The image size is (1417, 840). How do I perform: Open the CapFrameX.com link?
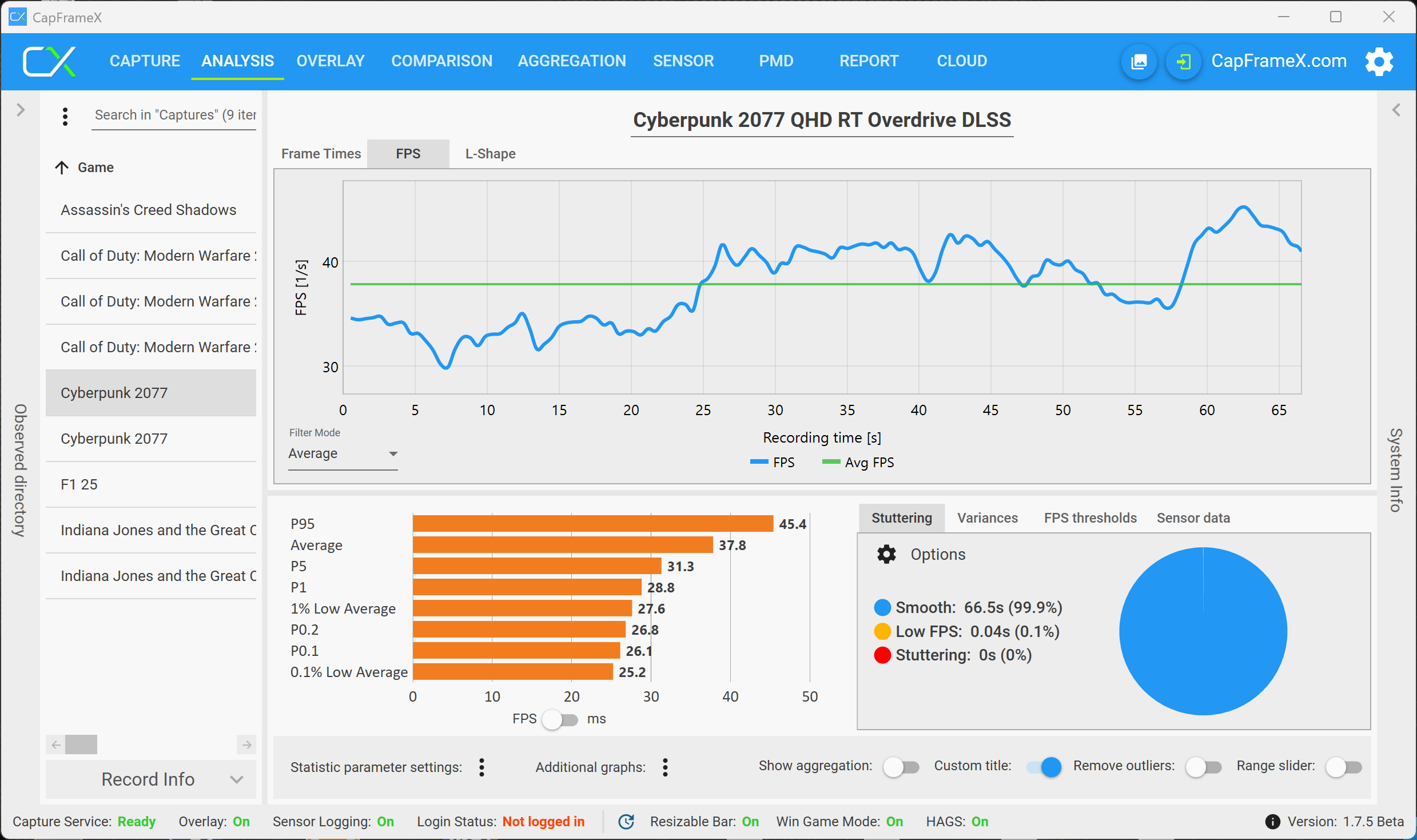1279,61
